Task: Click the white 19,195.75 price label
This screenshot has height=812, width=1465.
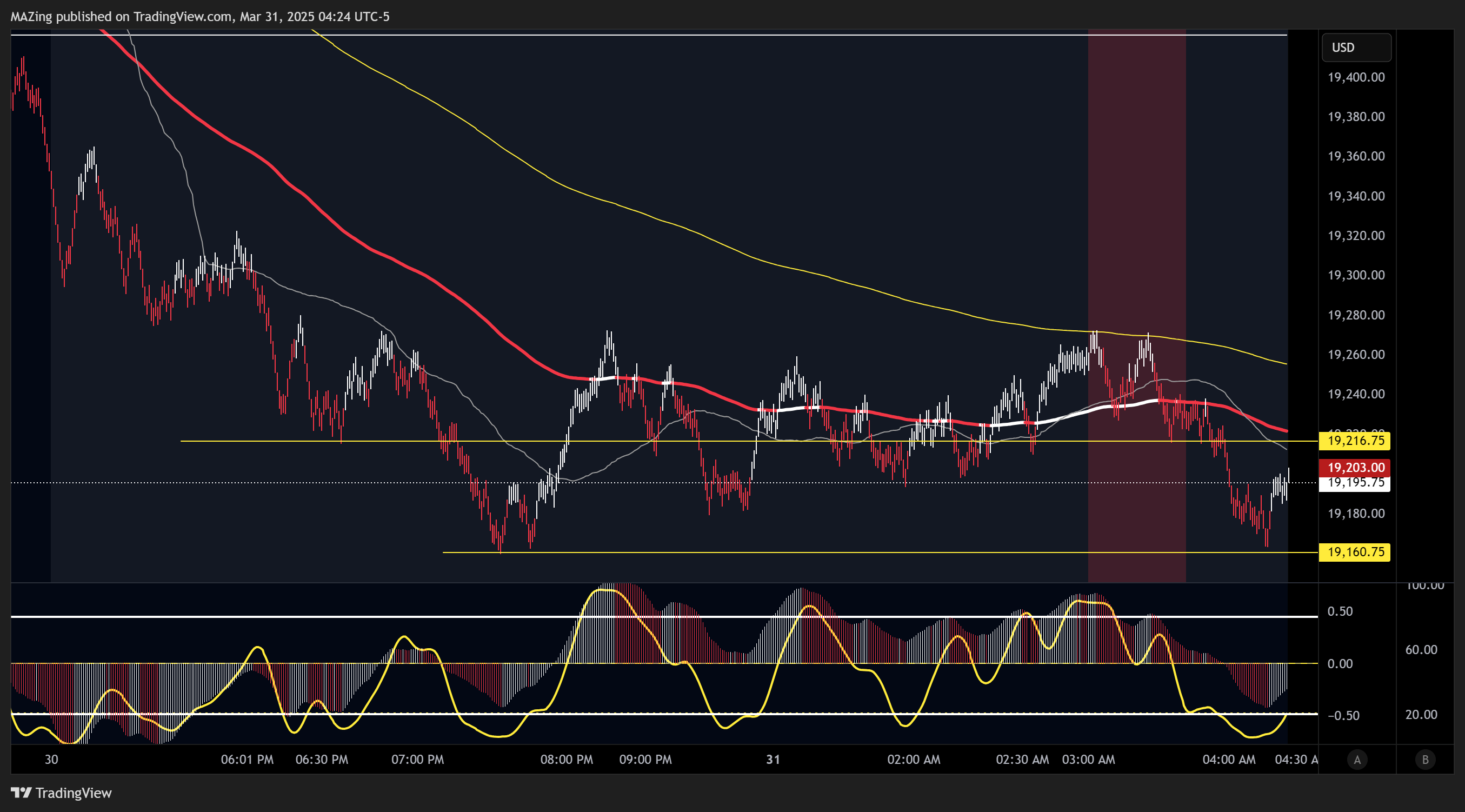Action: pyautogui.click(x=1355, y=484)
